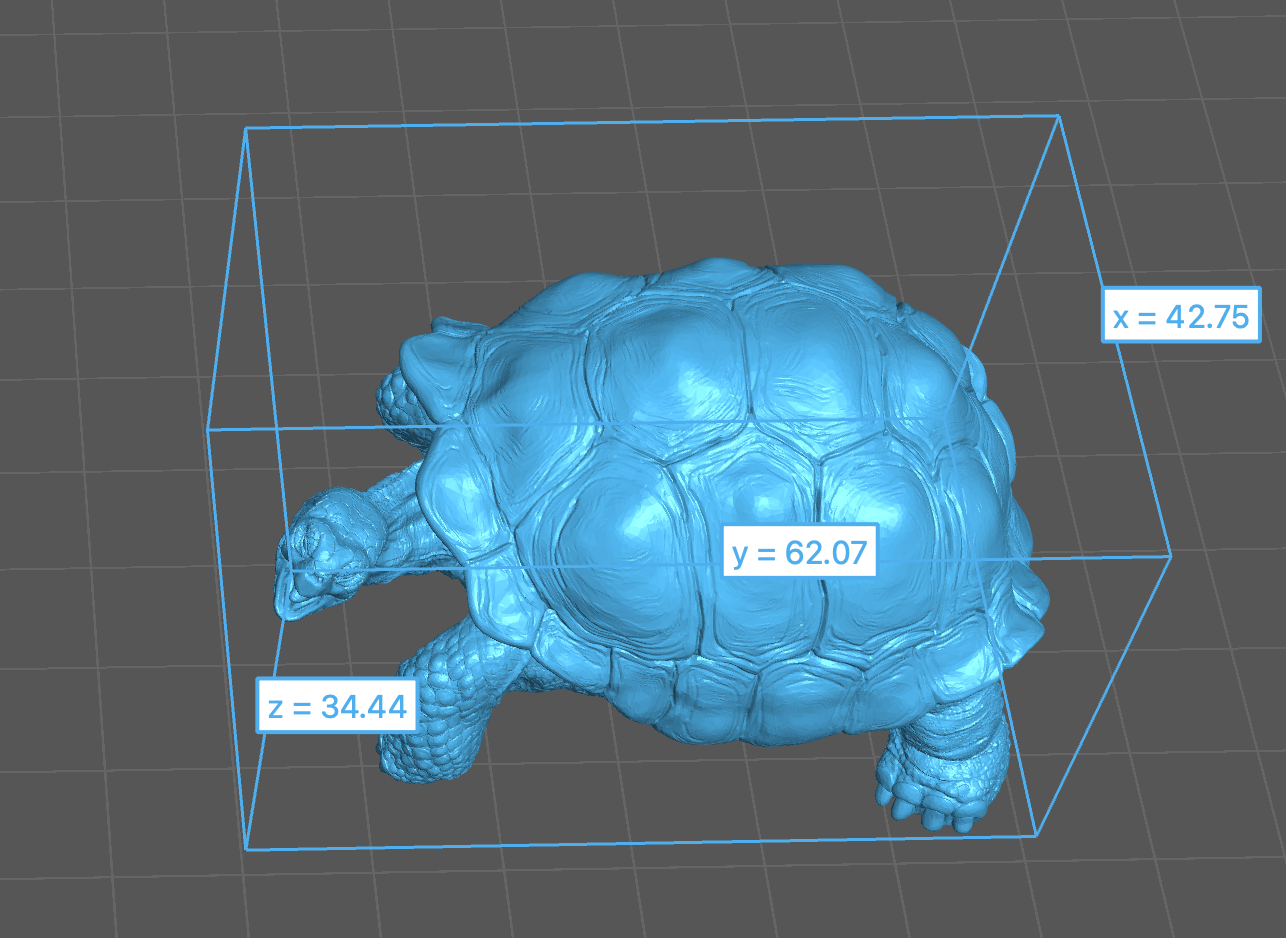The image size is (1286, 938).
Task: Click the upper-left back corner of the bounding box
Action: click(x=246, y=128)
